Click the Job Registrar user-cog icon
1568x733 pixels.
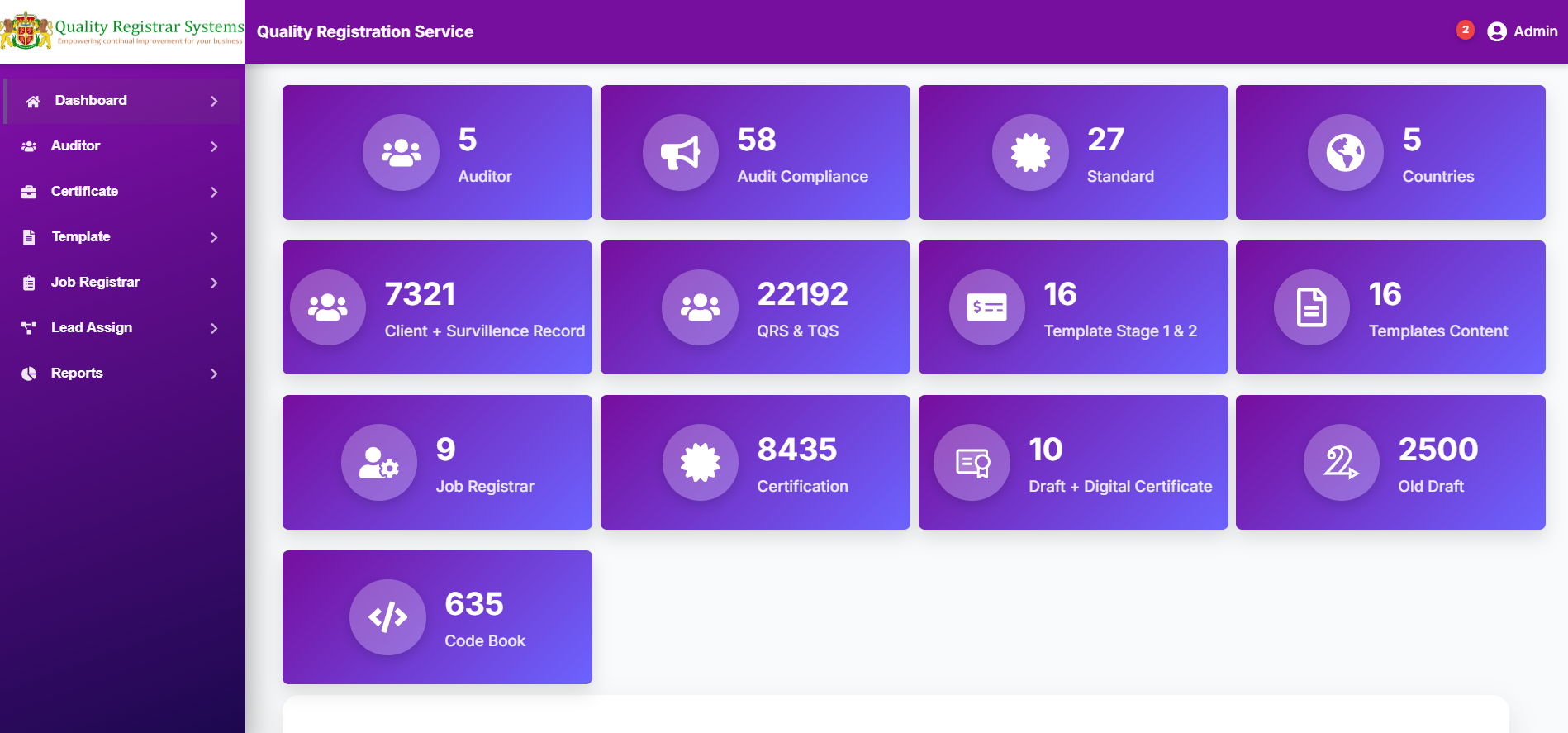pyautogui.click(x=379, y=463)
